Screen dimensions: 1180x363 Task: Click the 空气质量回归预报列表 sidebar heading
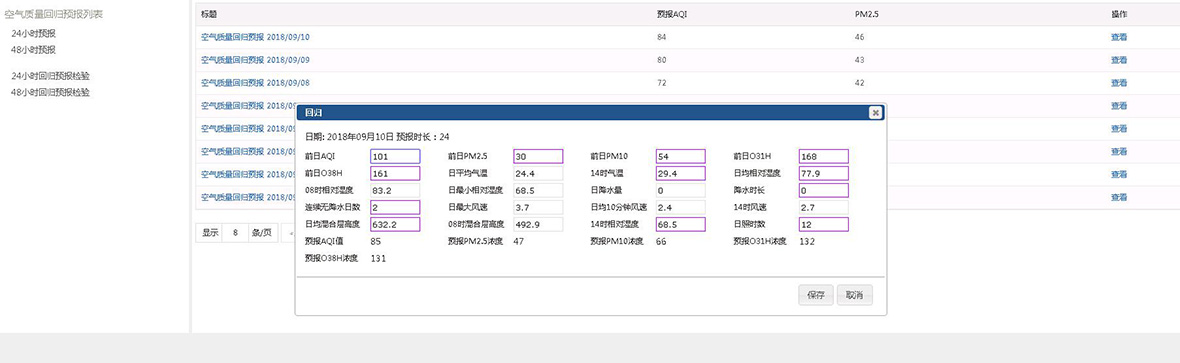coord(53,14)
